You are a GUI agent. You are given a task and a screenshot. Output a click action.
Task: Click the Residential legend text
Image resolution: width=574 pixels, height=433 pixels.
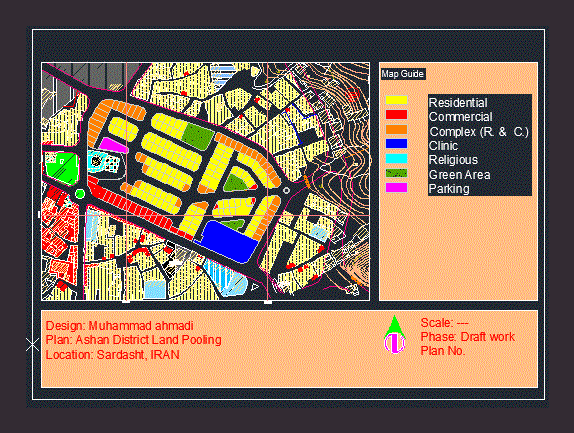(458, 102)
